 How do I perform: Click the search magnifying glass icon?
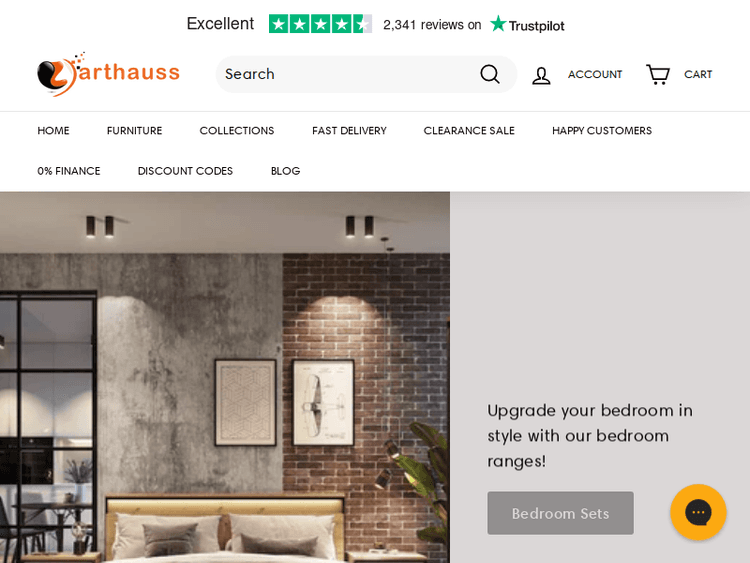(x=490, y=74)
